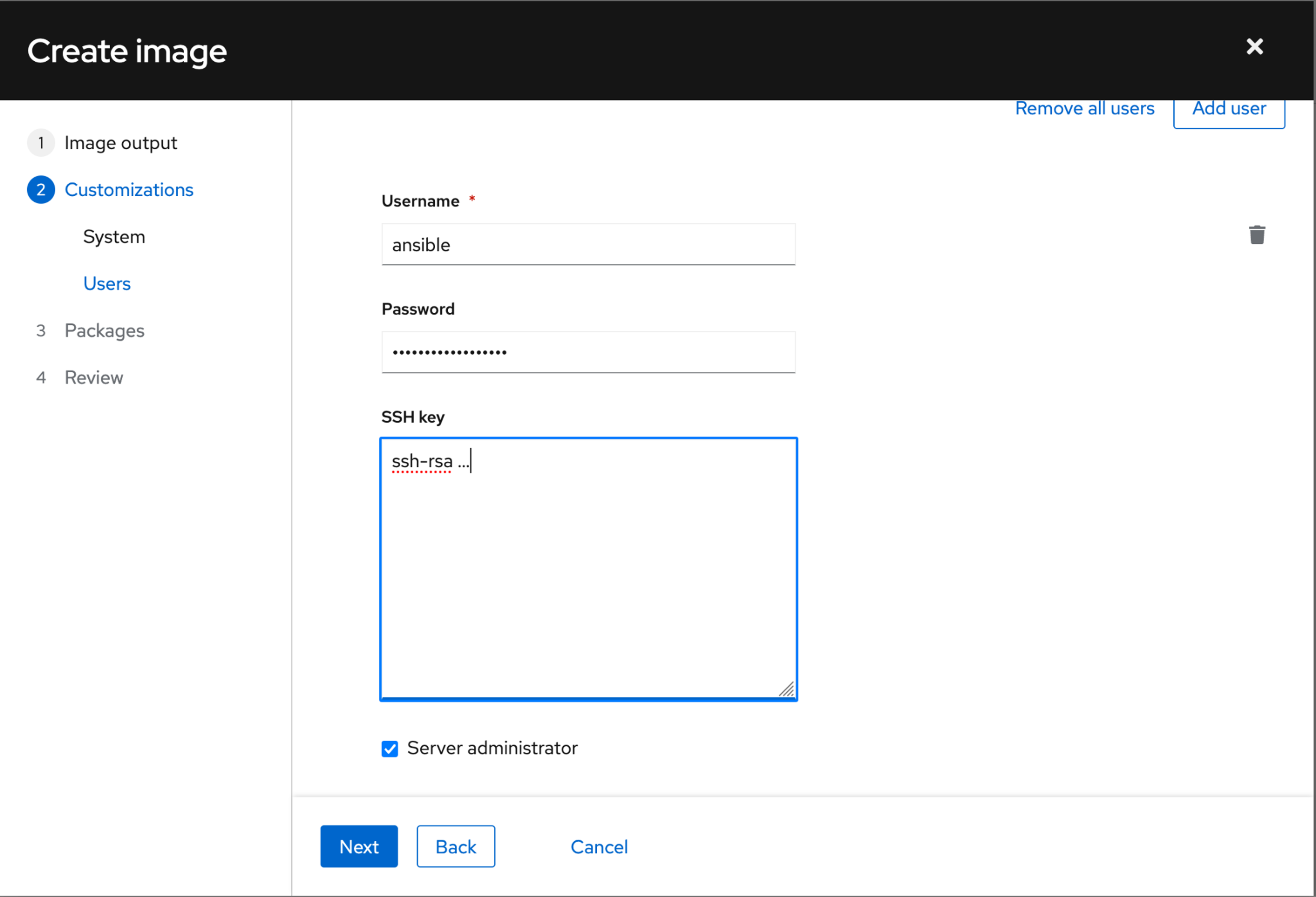Go to the Image output step

(x=121, y=143)
